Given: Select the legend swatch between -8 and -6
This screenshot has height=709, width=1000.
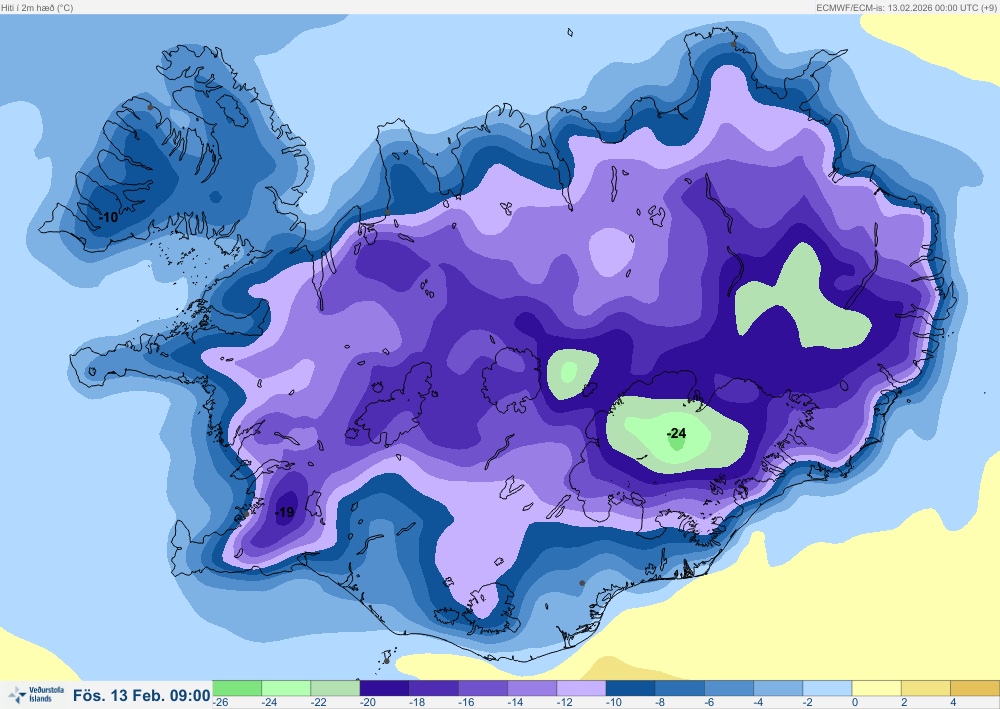Looking at the screenshot, I should 679,688.
